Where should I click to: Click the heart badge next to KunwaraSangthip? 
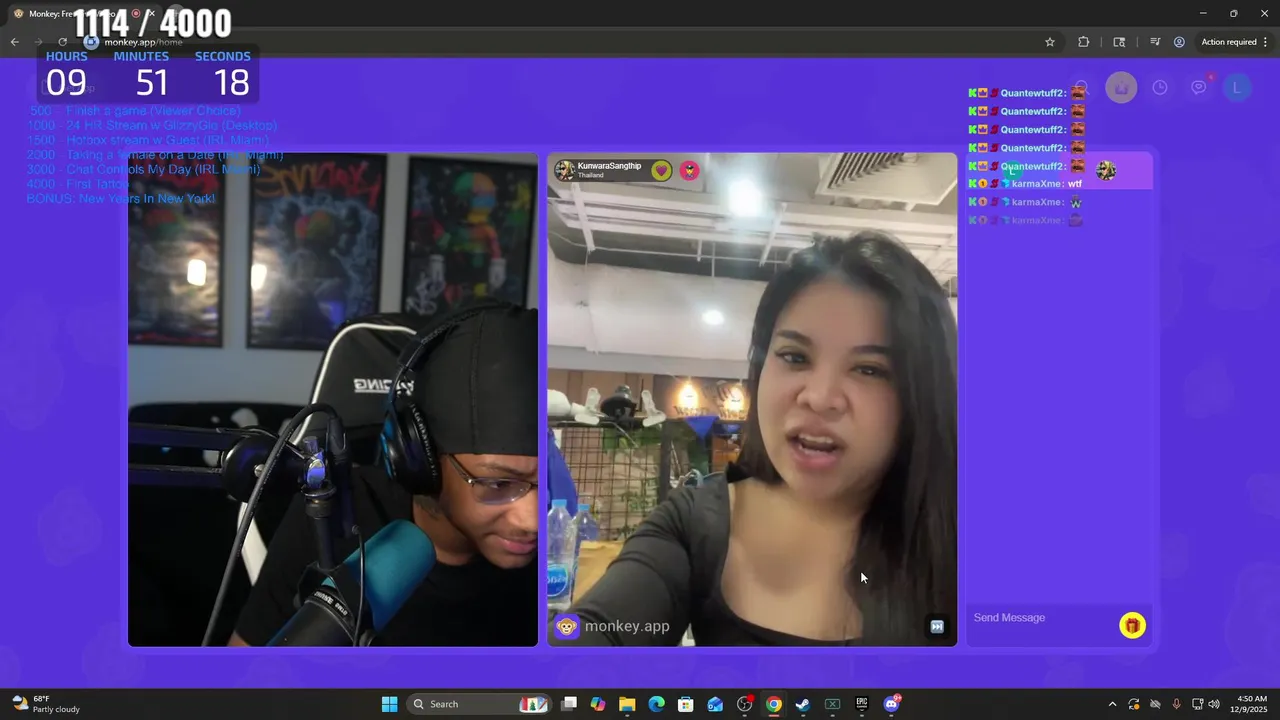click(661, 170)
